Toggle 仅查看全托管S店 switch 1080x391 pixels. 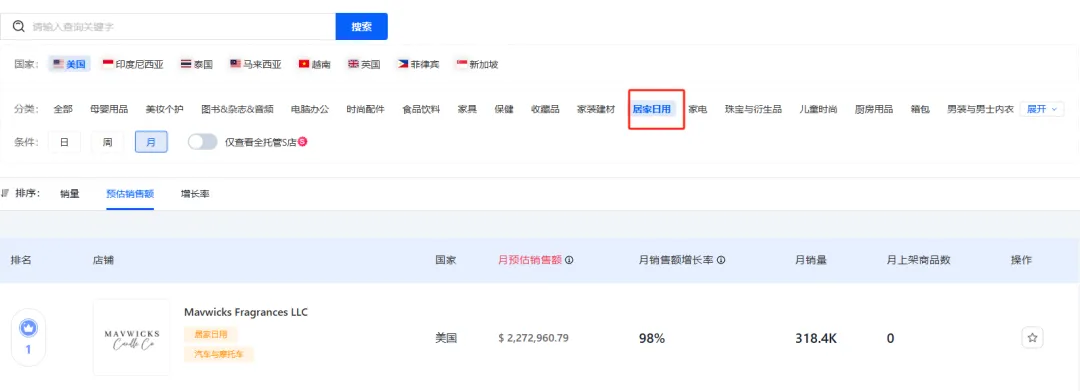[202, 142]
